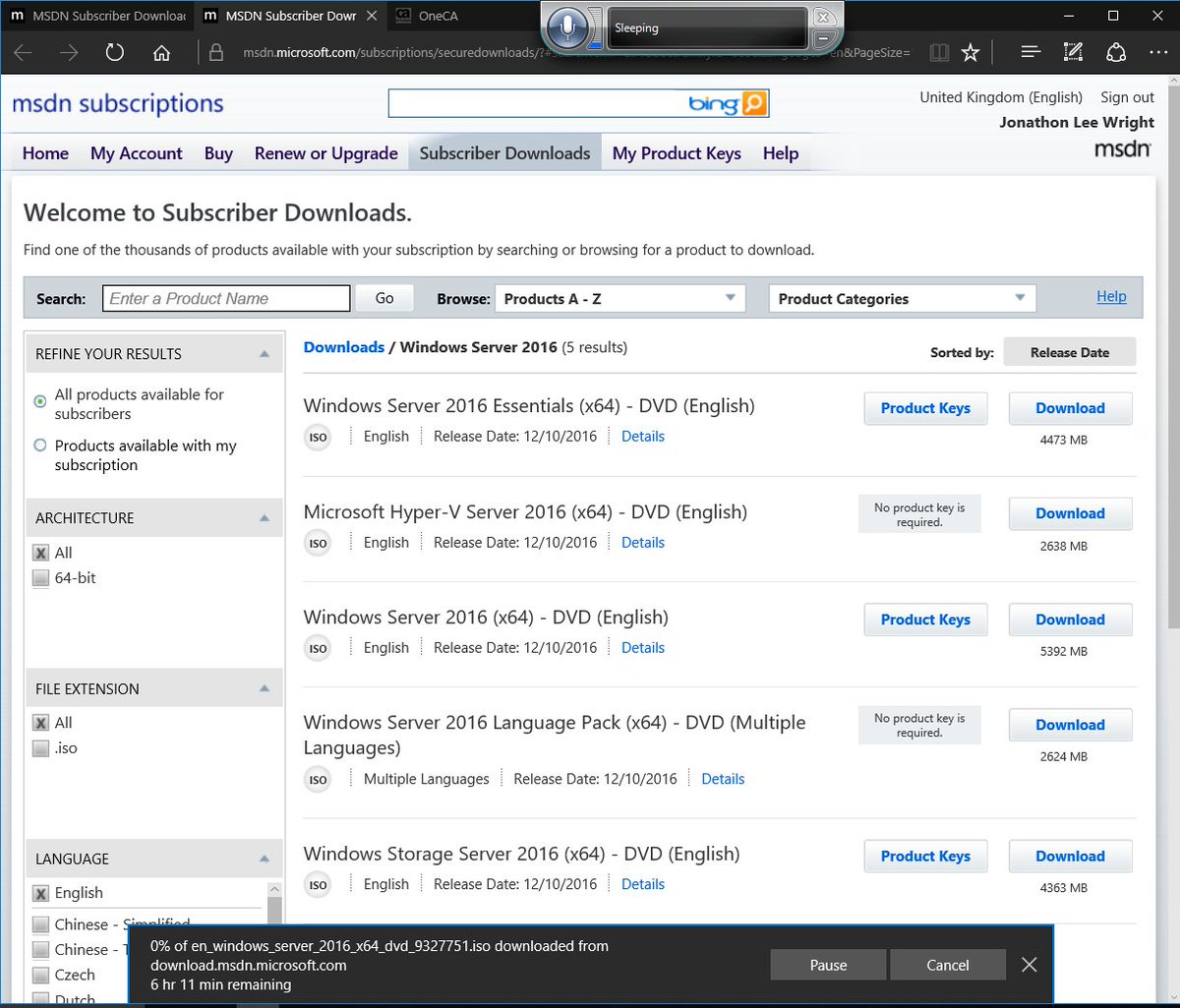Open Renew or Upgrade menu item

(326, 153)
